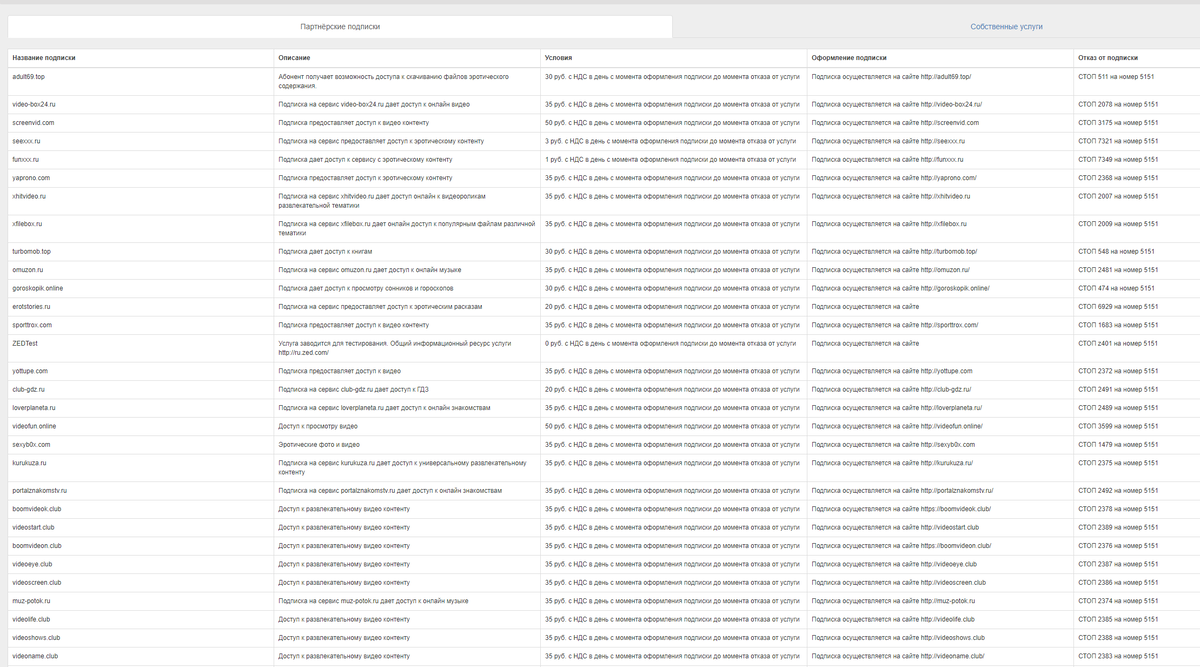Select screenvid.com in the name column
The height and width of the screenshot is (667, 1200).
pos(33,122)
